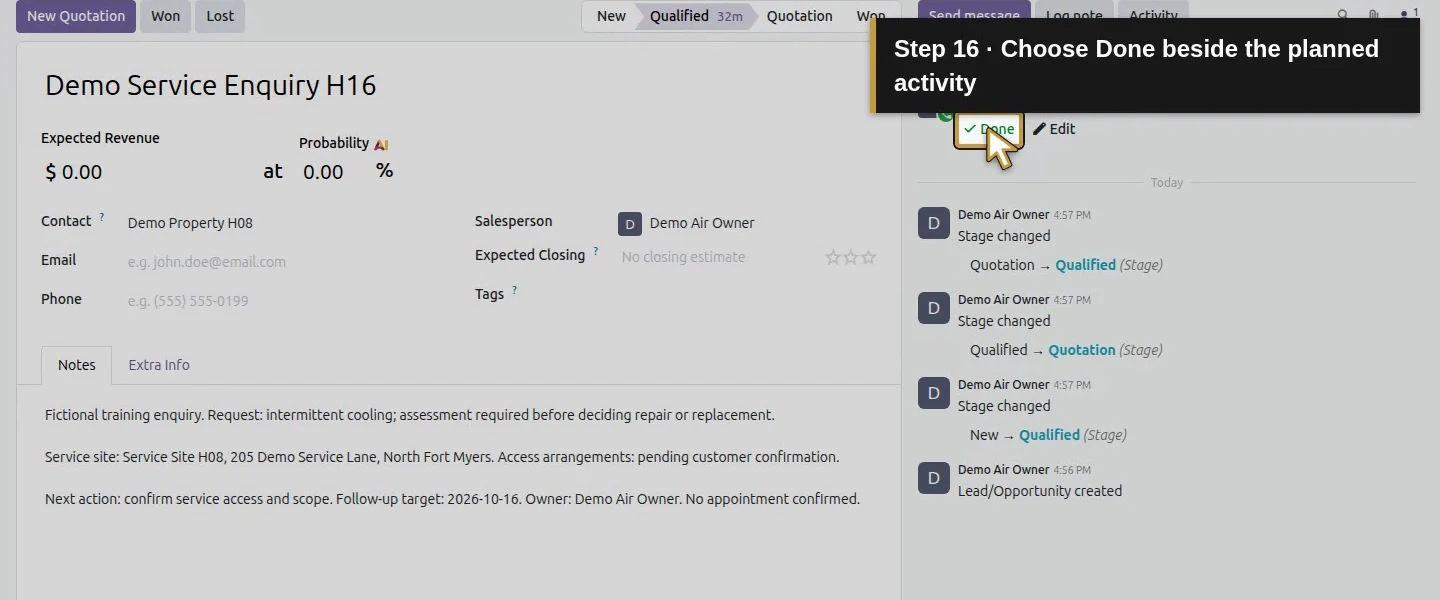Open the followers icon showing 1
Image resolution: width=1440 pixels, height=600 pixels.
click(x=1409, y=15)
